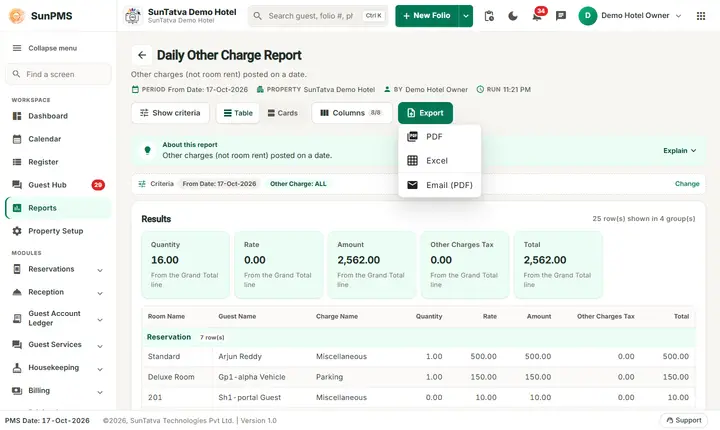The width and height of the screenshot is (720, 430).
Task: Click Show criteria button
Action: pos(170,113)
